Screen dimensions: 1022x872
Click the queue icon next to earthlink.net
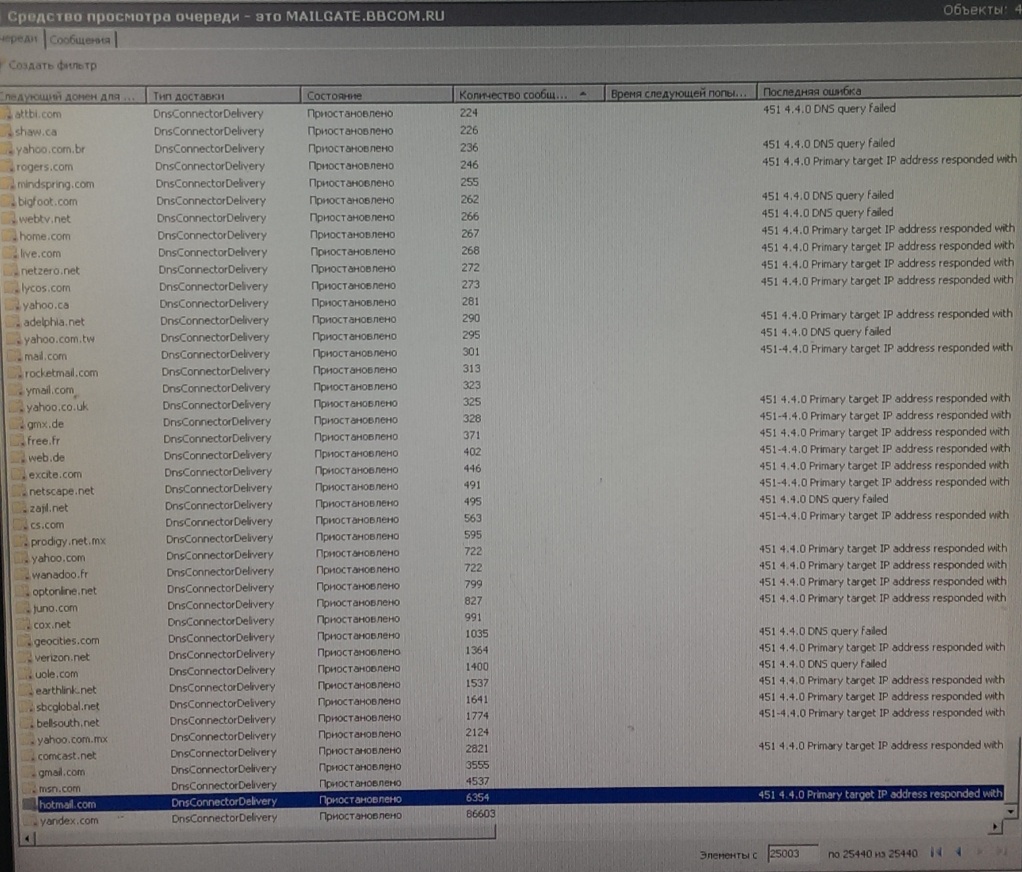pos(26,690)
